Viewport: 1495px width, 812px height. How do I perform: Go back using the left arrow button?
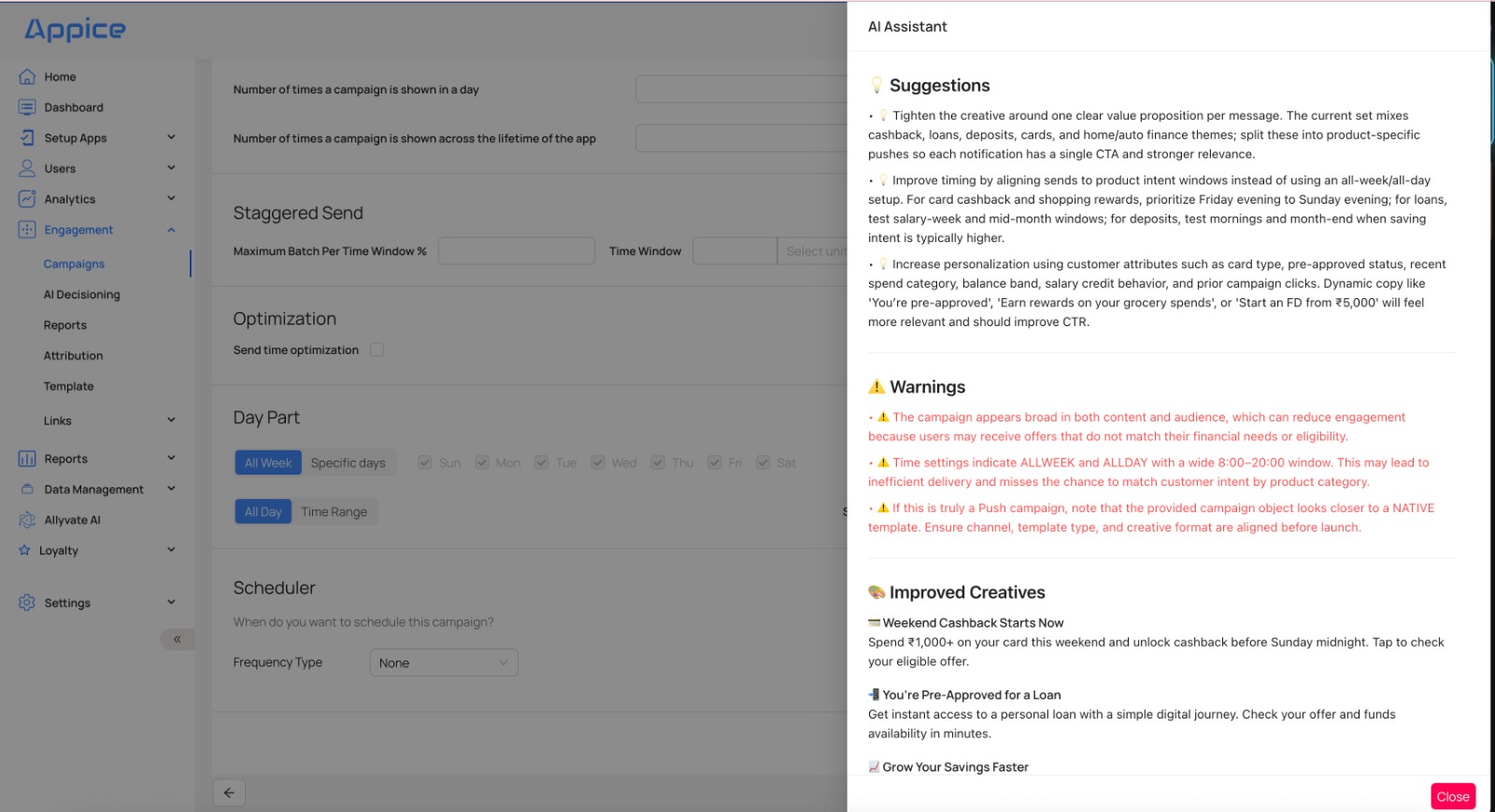(229, 793)
